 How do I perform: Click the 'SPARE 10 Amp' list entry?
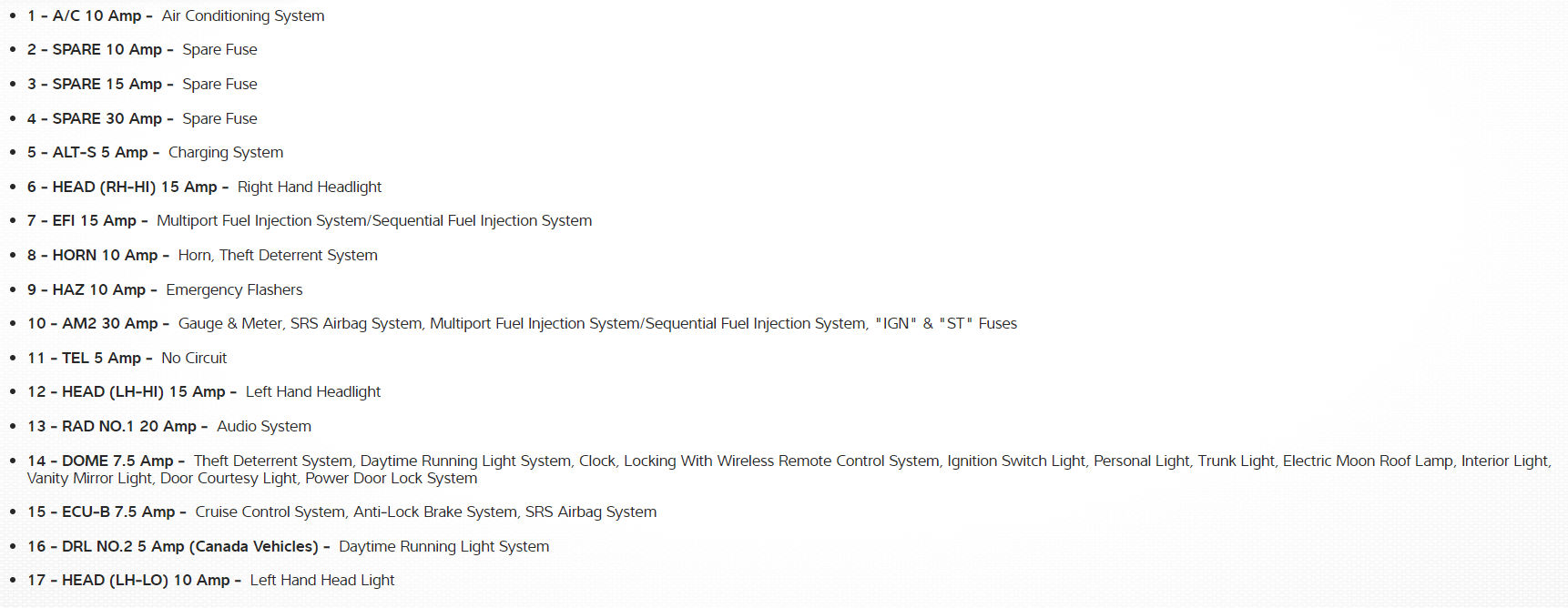[x=107, y=50]
